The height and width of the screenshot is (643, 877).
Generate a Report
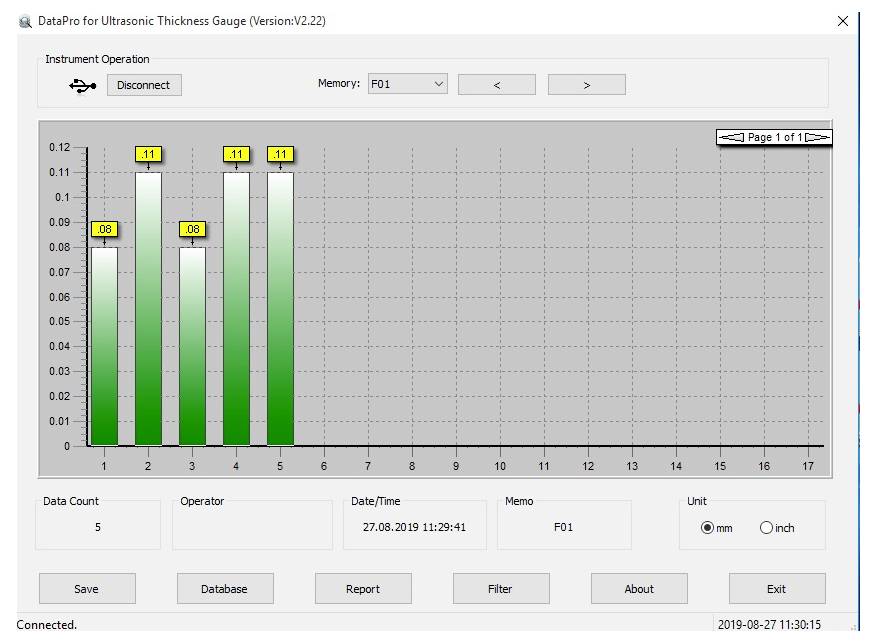(x=363, y=588)
